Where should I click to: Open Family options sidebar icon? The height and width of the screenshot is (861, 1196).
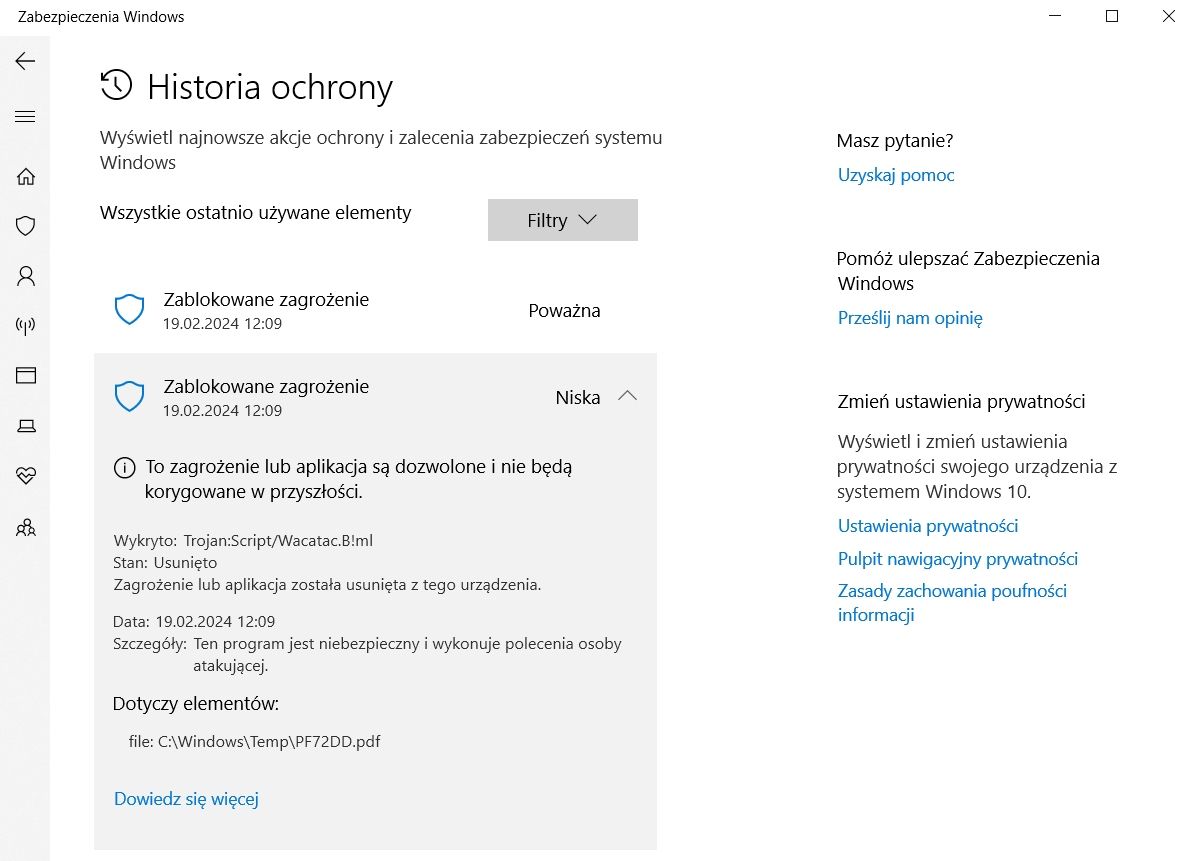(26, 527)
